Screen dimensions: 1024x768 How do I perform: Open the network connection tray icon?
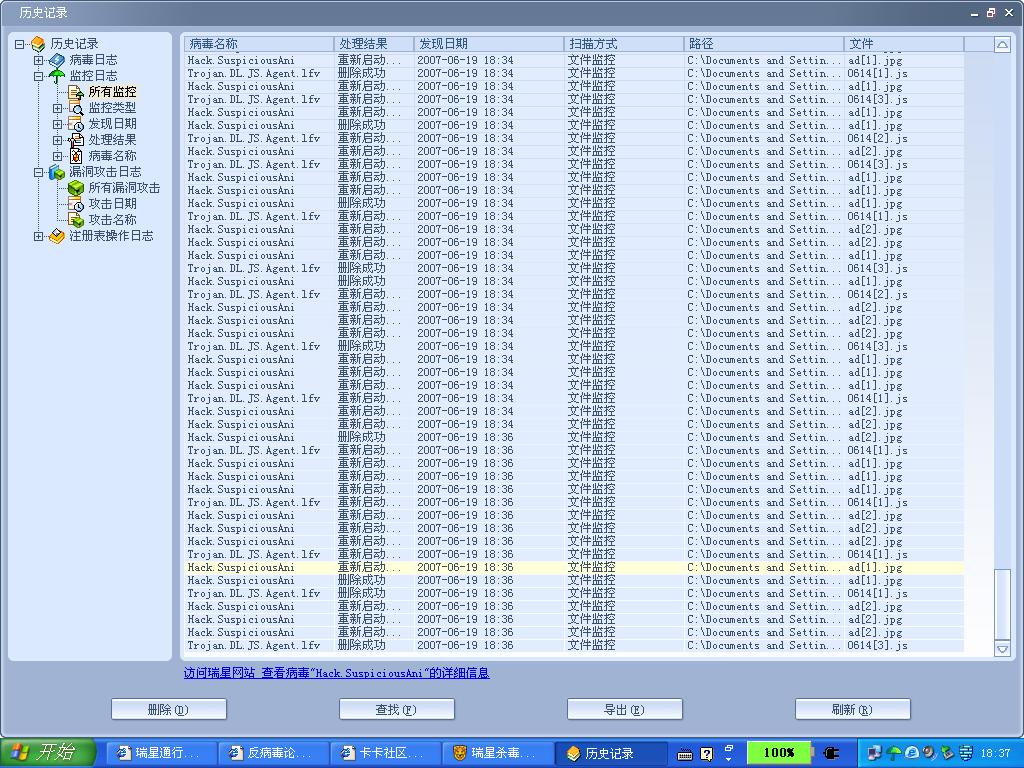(x=874, y=754)
